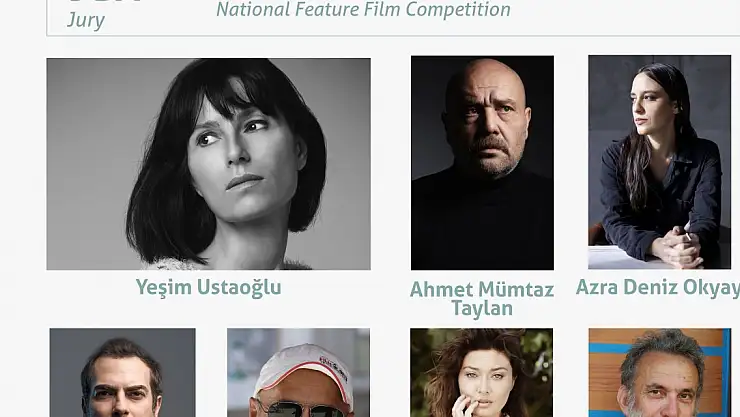Screen dimensions: 740x417
Task: Select the National Feature Film Competition heading
Action: pyautogui.click(x=363, y=9)
